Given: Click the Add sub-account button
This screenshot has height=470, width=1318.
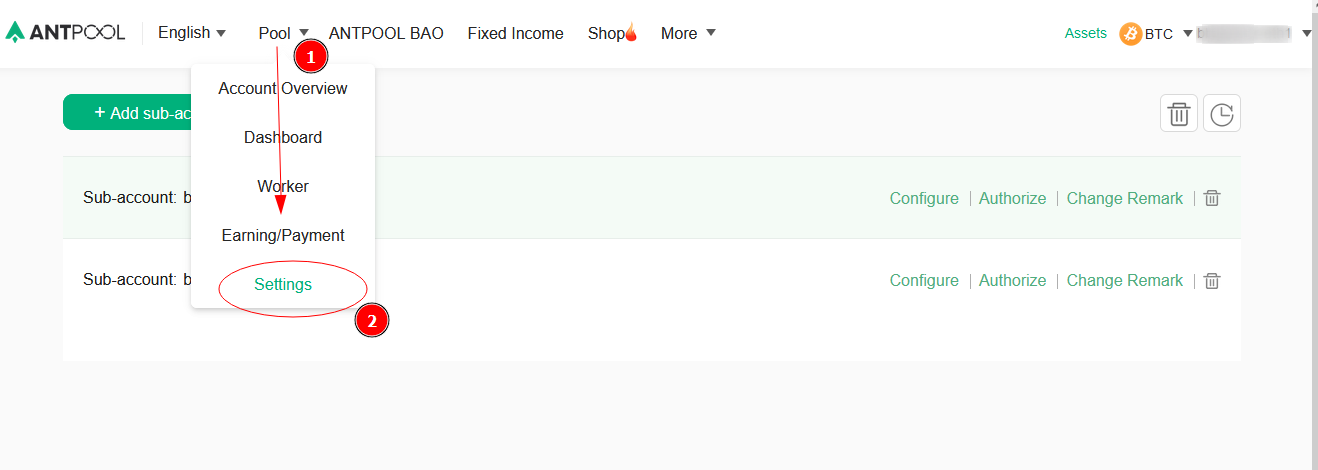Looking at the screenshot, I should click(x=127, y=113).
